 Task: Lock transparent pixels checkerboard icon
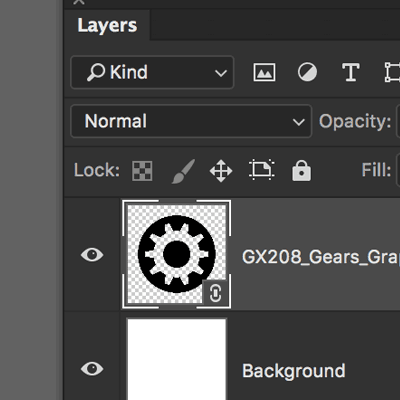(x=142, y=171)
